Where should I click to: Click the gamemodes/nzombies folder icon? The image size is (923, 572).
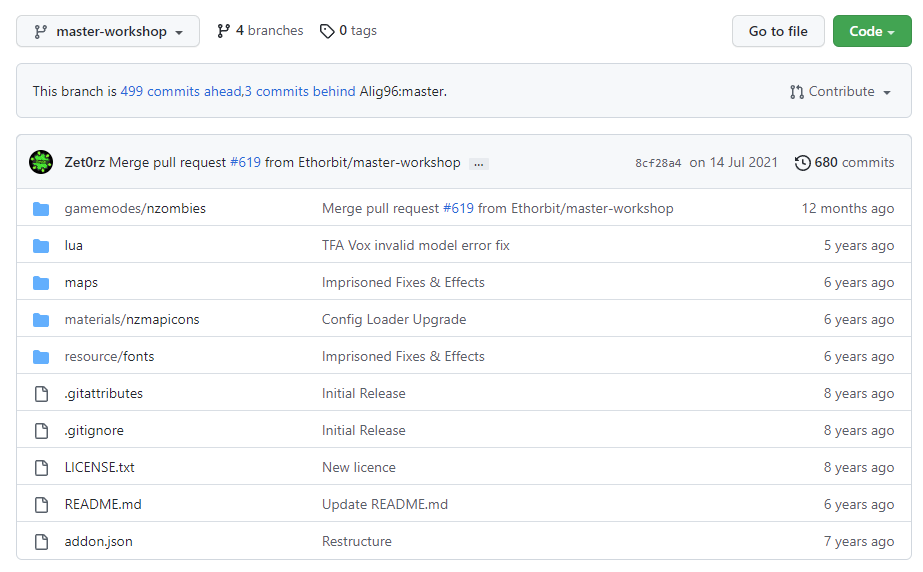coord(41,209)
